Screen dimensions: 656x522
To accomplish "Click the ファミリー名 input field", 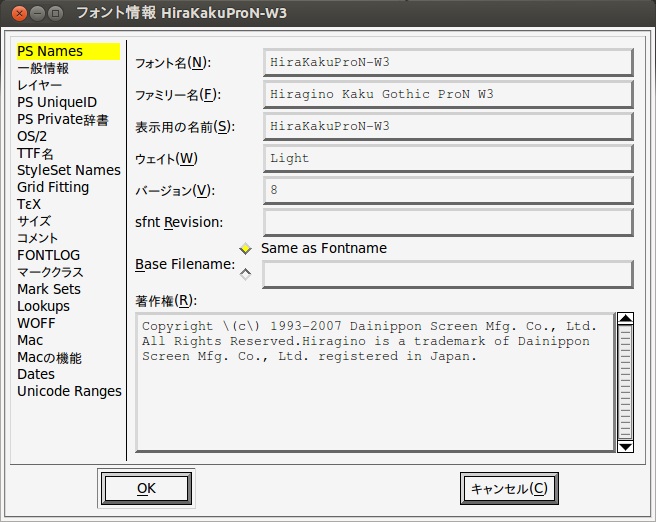I will (x=448, y=94).
